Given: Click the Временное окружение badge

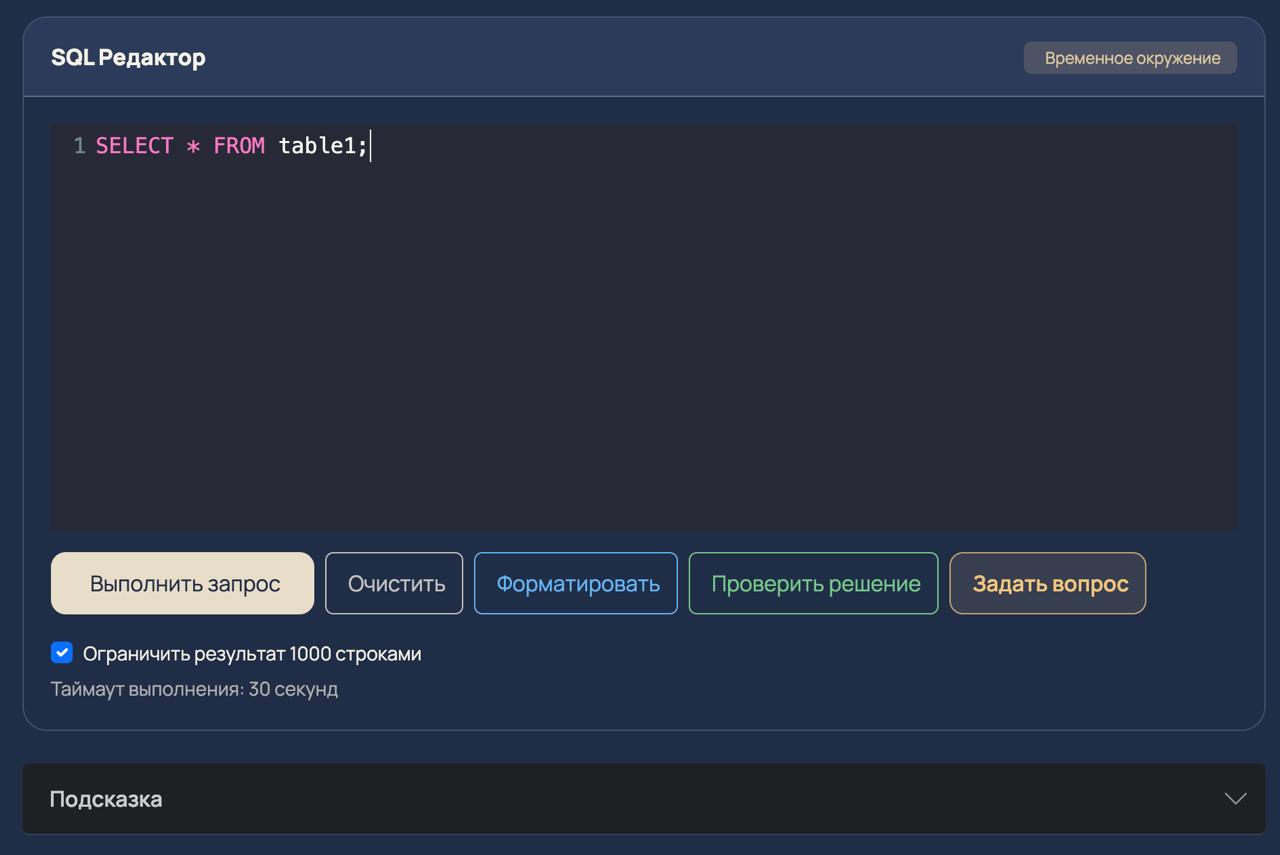Looking at the screenshot, I should [1130, 58].
